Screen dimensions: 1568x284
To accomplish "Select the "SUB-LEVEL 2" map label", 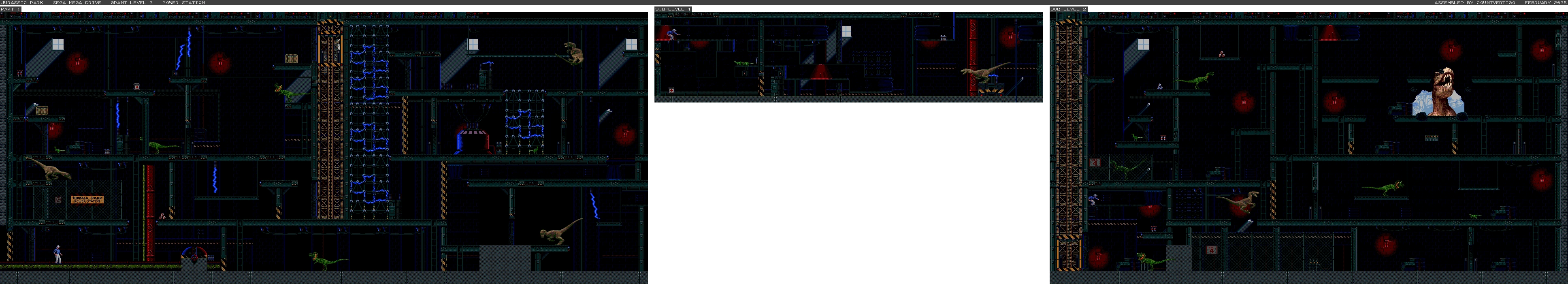I will (1068, 9).
